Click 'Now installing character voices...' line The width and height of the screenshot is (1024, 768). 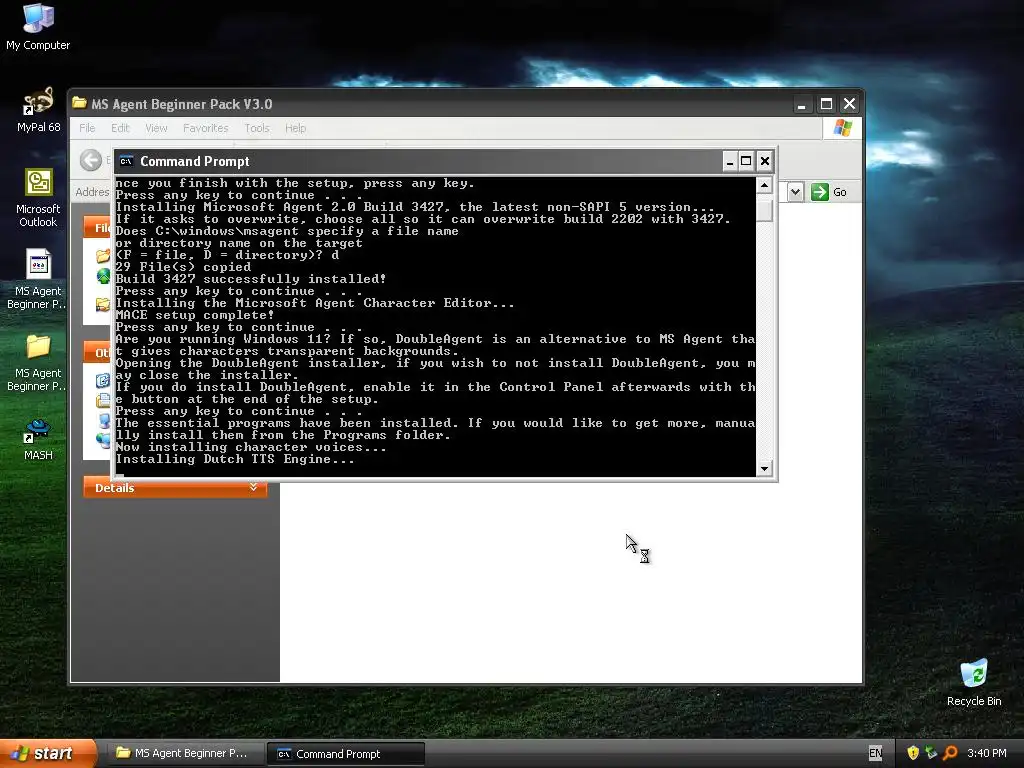click(x=251, y=447)
